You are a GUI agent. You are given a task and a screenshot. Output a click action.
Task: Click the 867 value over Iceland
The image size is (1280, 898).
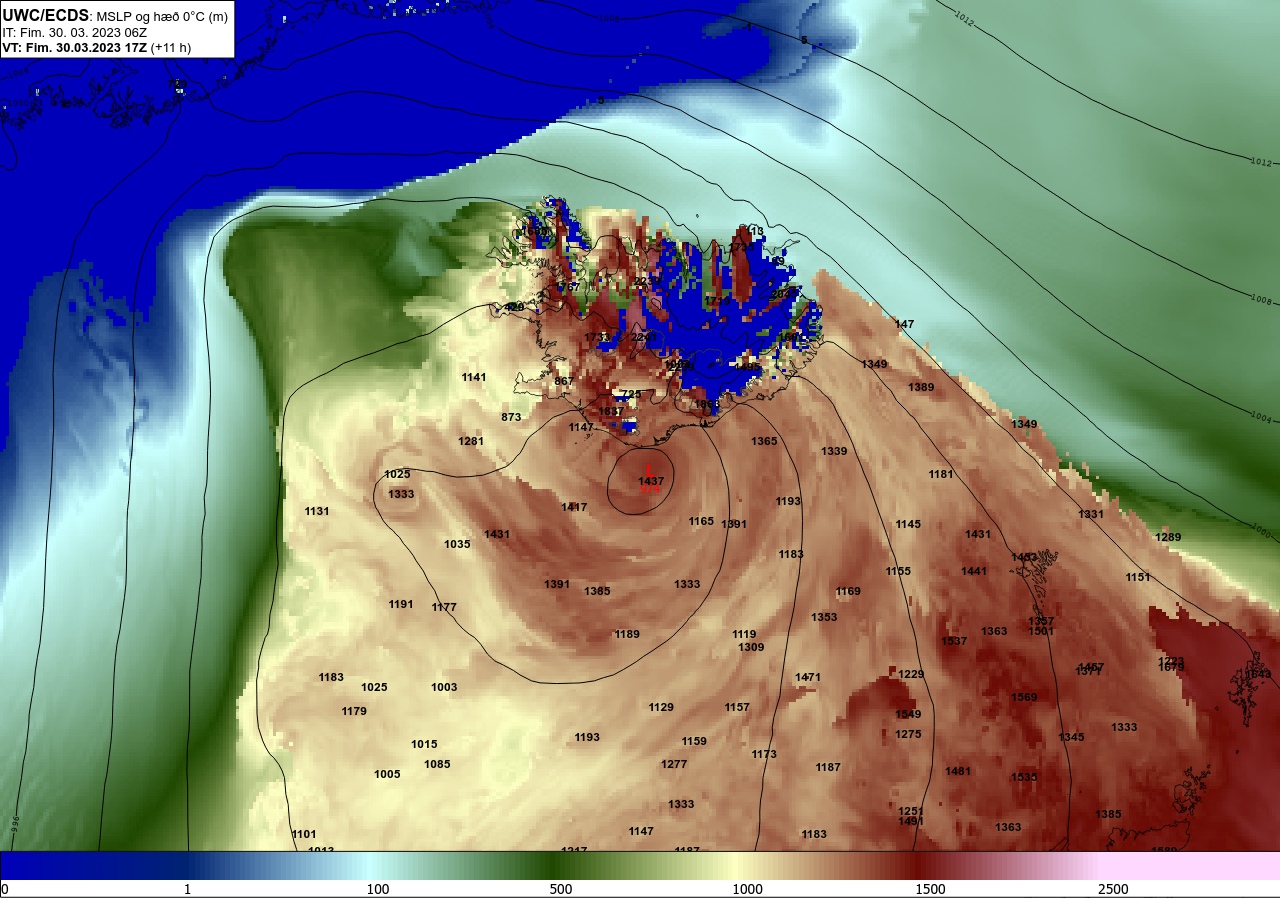(564, 381)
